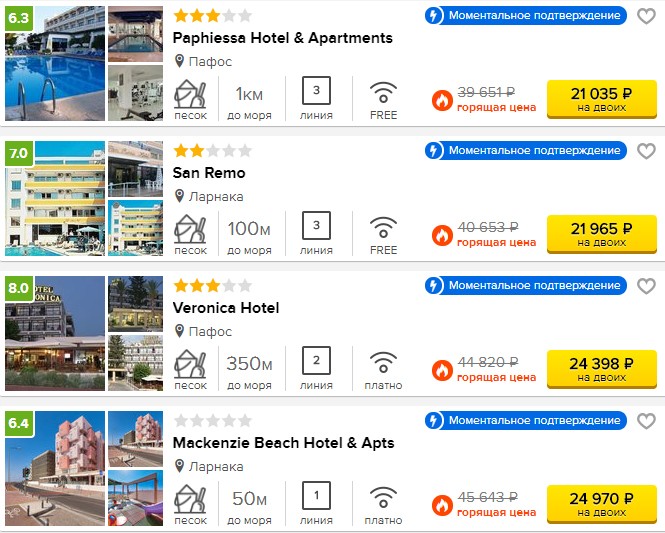Click the Paphiessa main pool photo
The image size is (665, 533).
tap(55, 63)
